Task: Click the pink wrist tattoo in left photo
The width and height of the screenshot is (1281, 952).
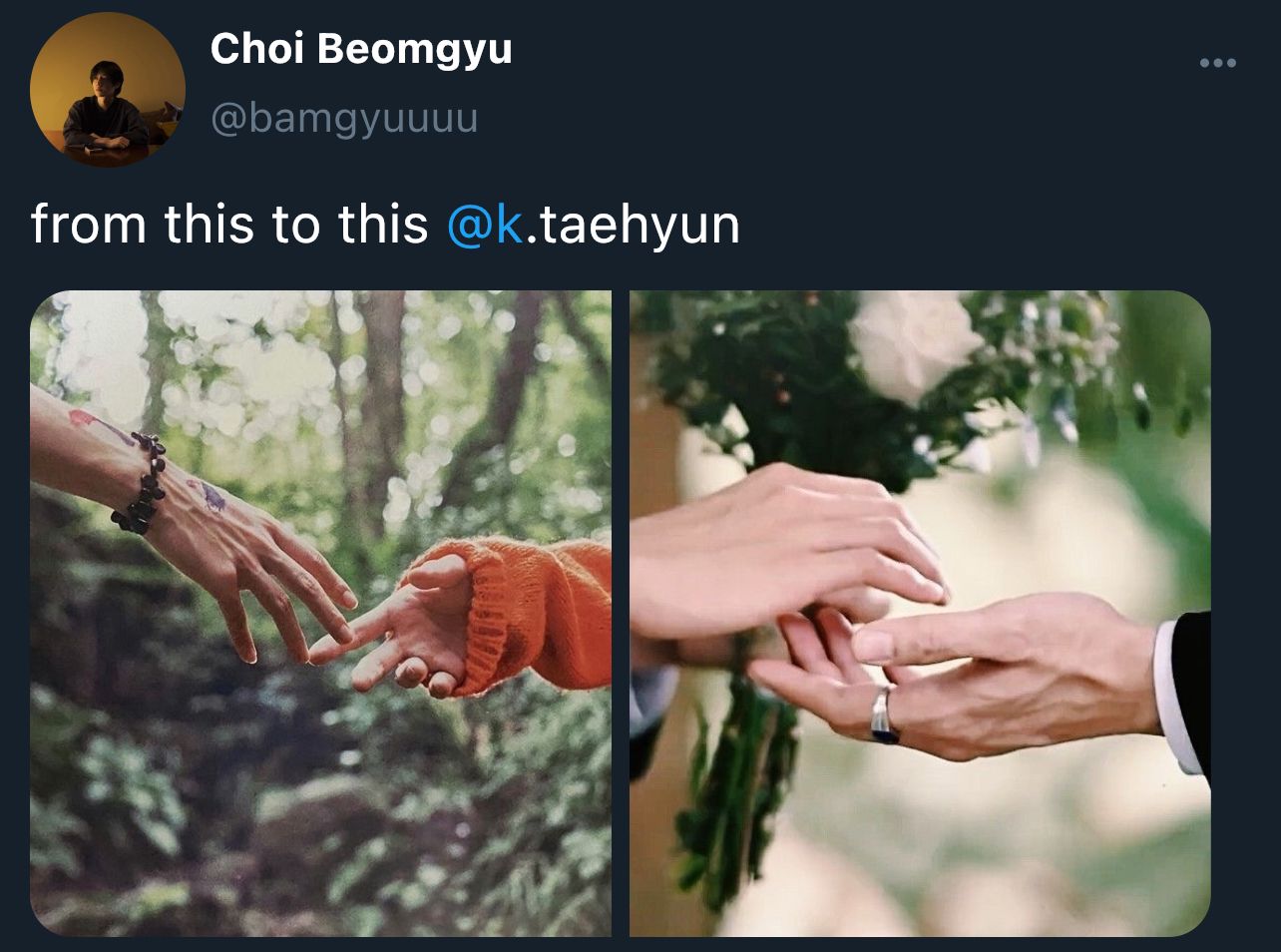Action: (98, 426)
